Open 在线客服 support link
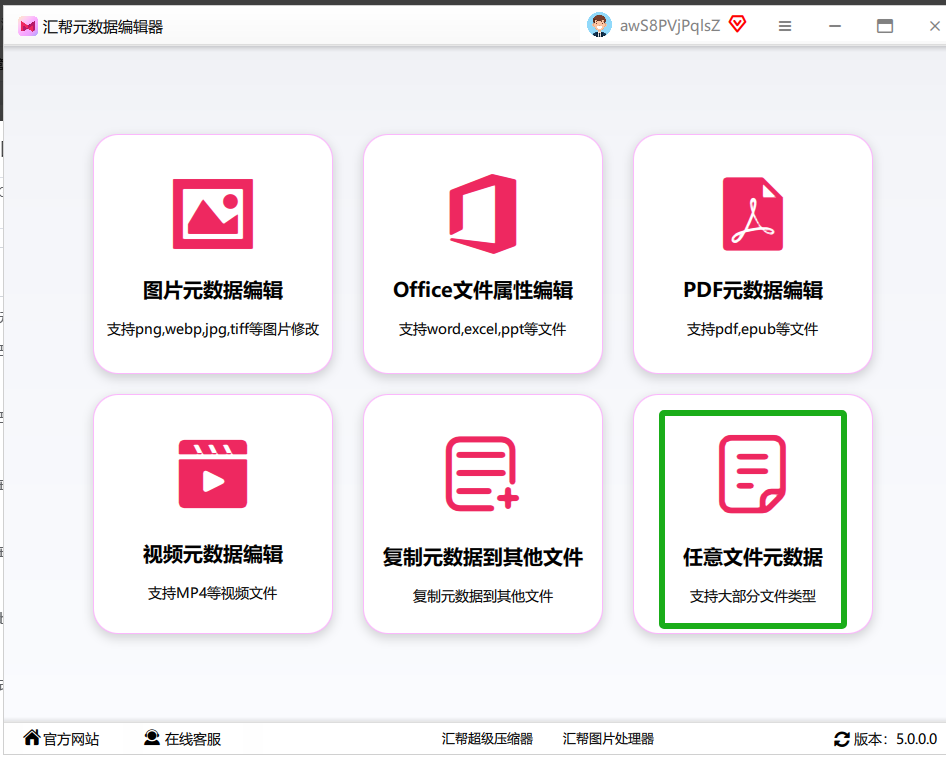This screenshot has width=946, height=759. 192,738
